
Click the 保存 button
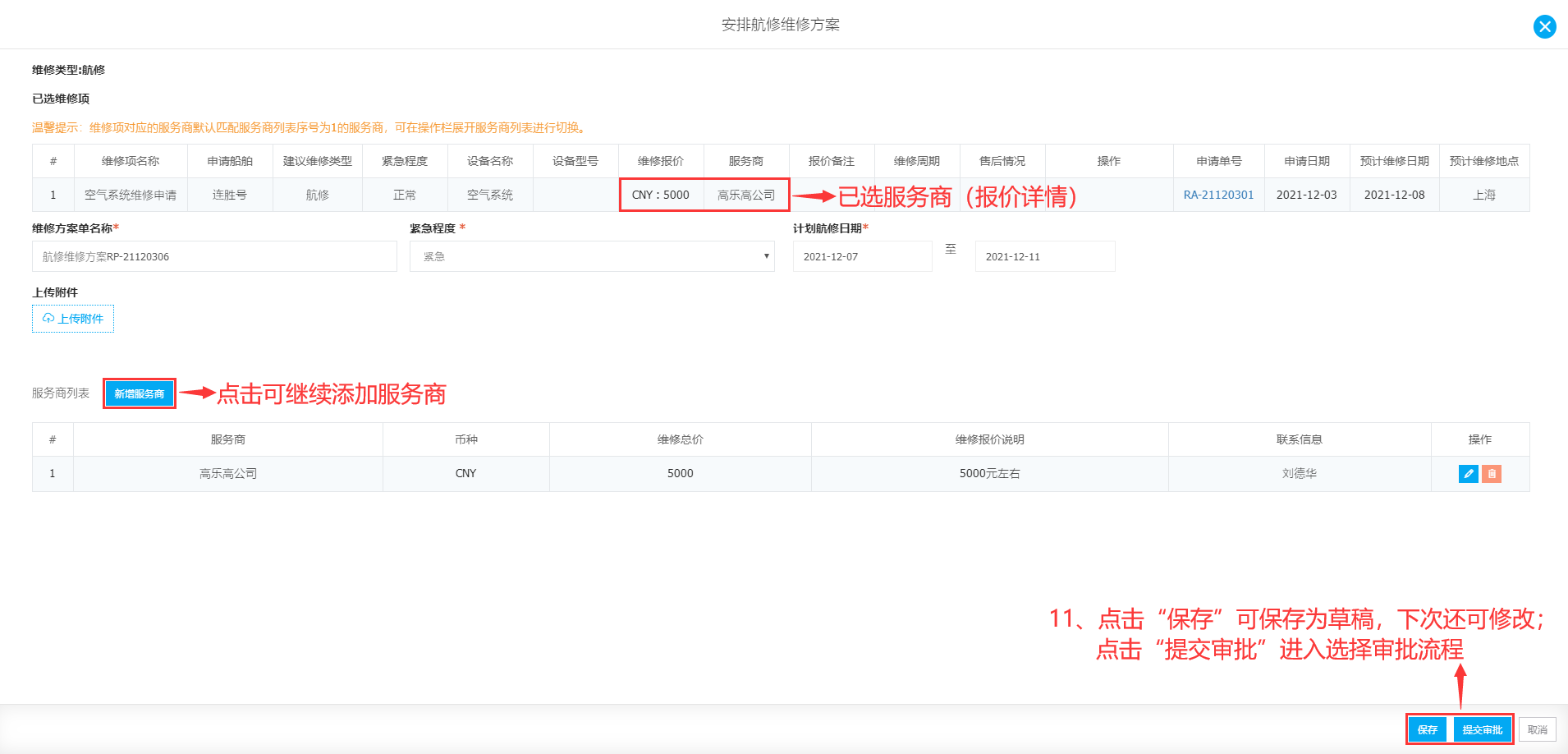click(x=1428, y=729)
